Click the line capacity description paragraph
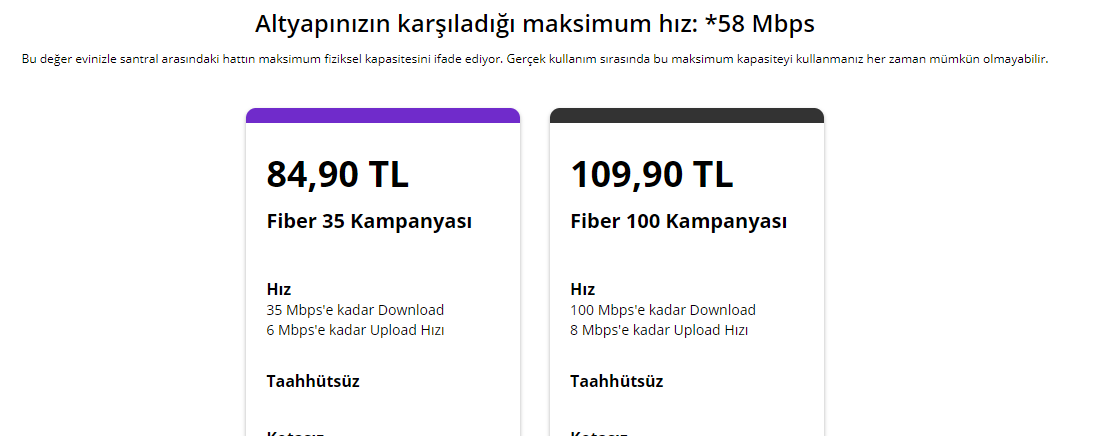 click(x=535, y=59)
